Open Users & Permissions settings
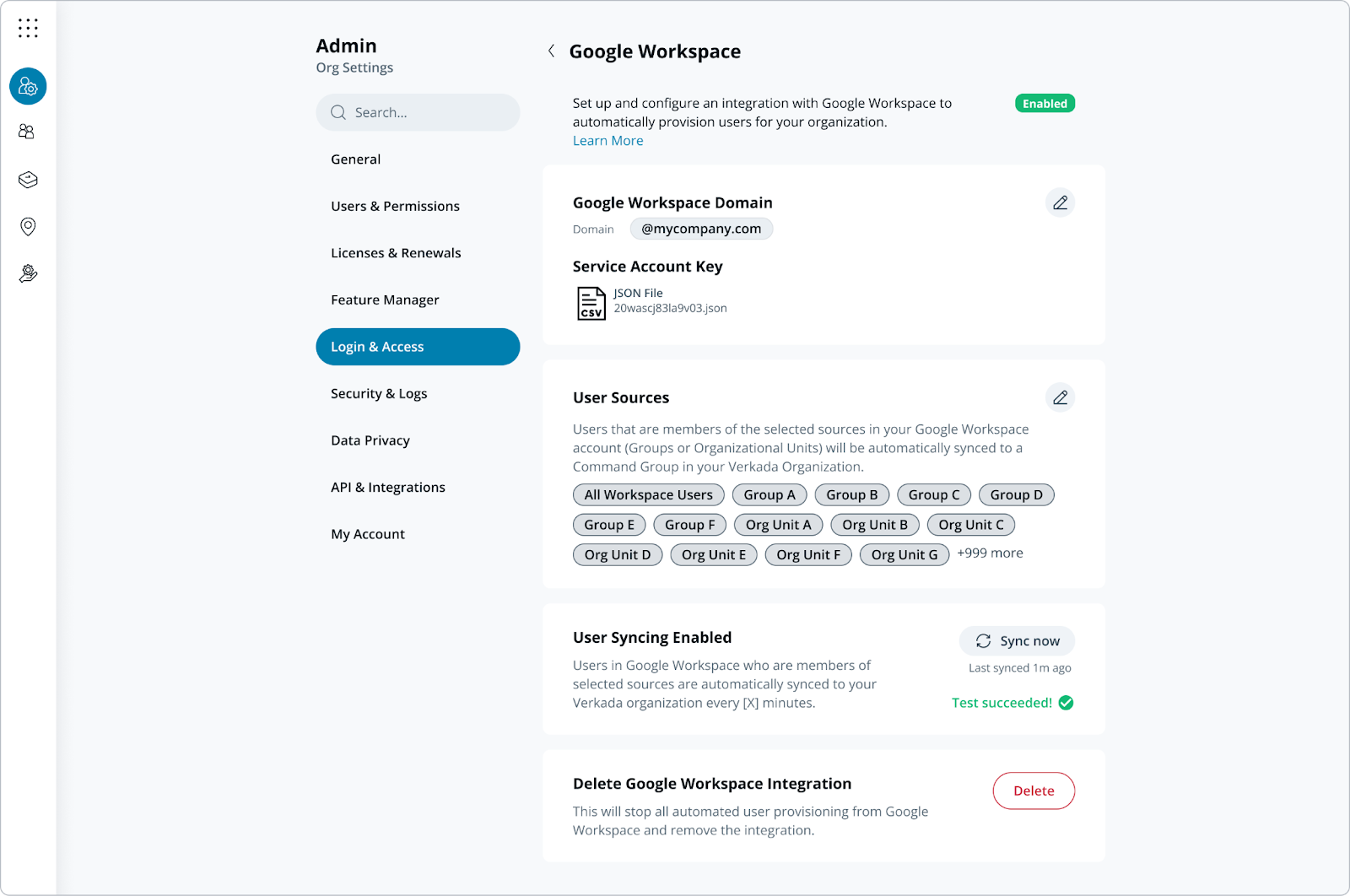1350x896 pixels. [x=395, y=206]
